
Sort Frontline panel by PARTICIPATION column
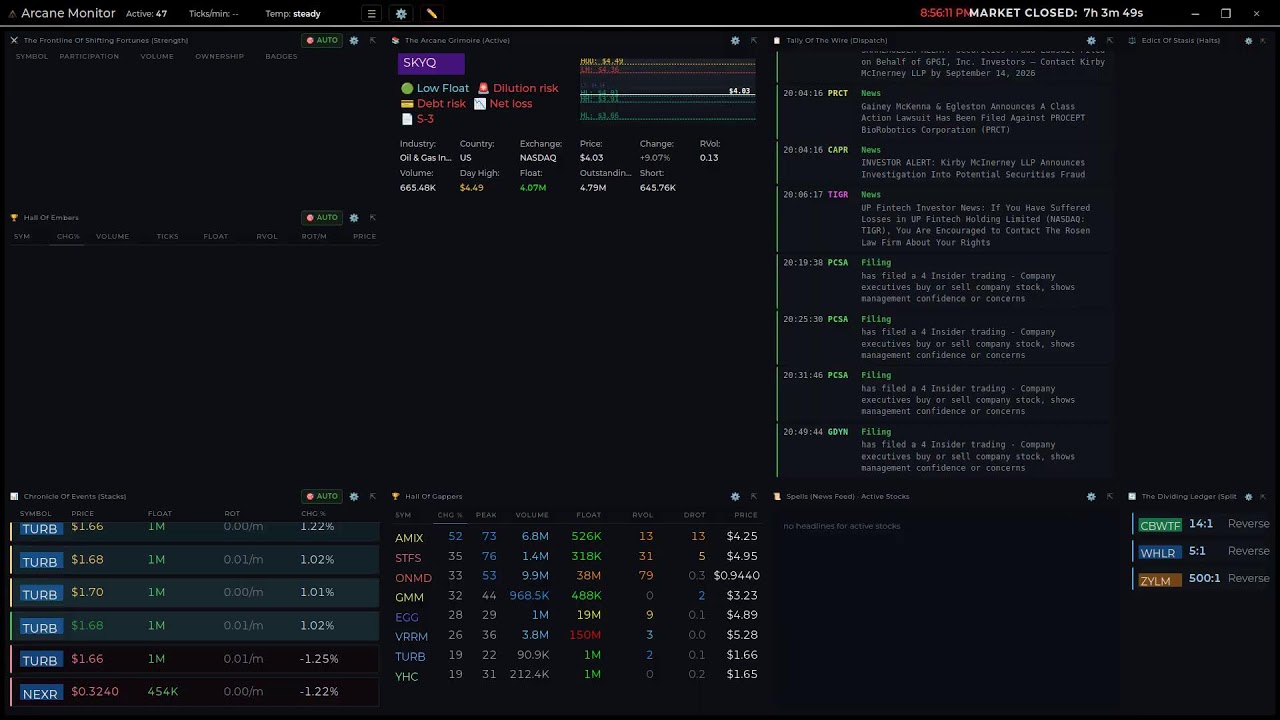pyautogui.click(x=89, y=56)
